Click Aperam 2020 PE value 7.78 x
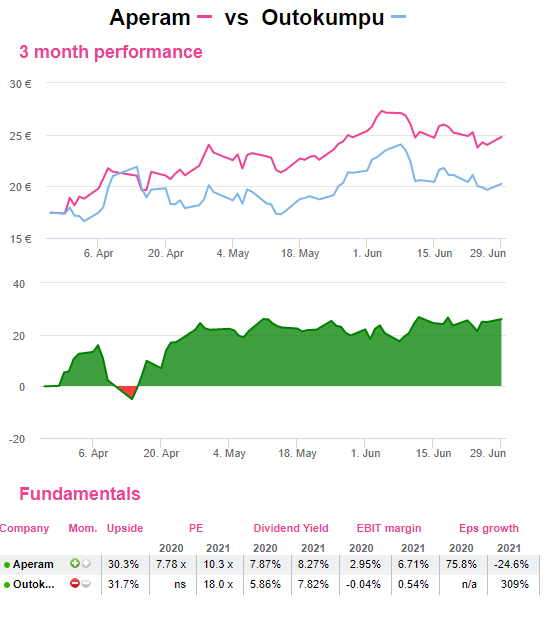 (171, 564)
